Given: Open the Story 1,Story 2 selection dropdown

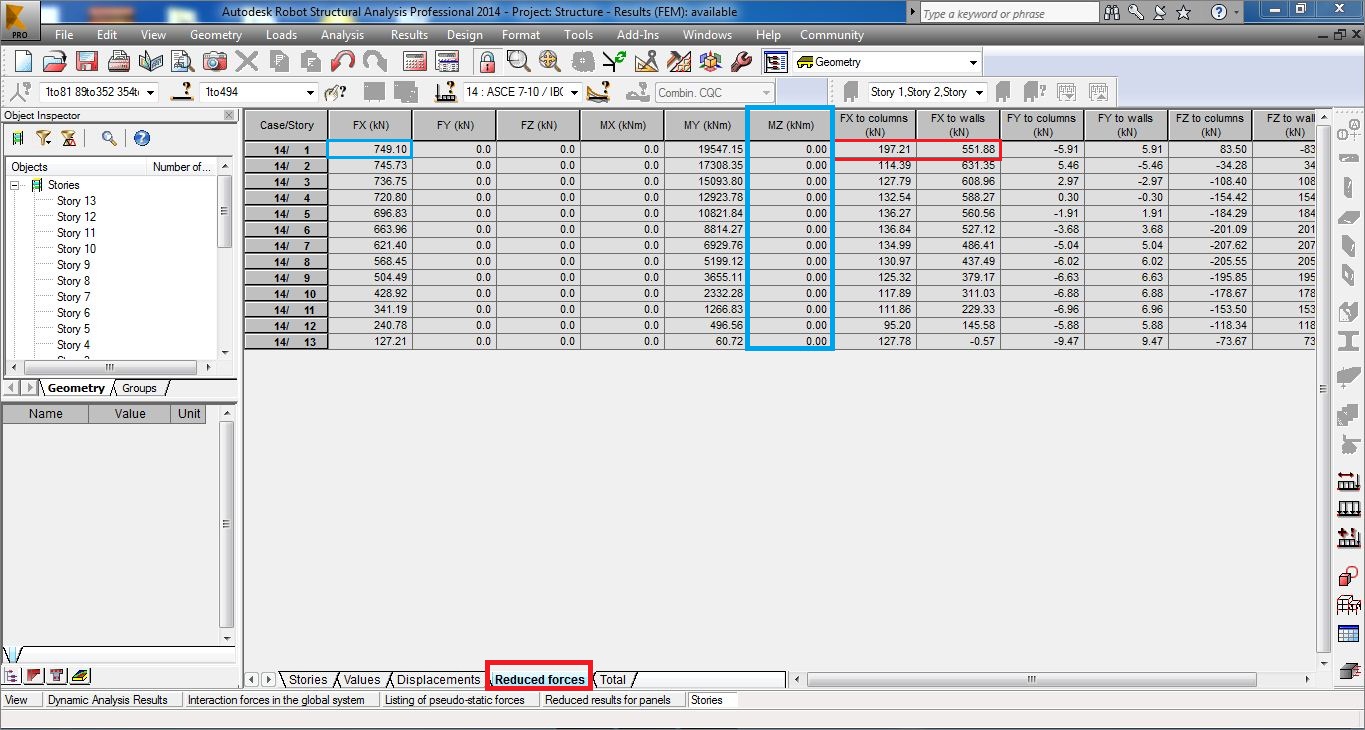Looking at the screenshot, I should pyautogui.click(x=979, y=92).
